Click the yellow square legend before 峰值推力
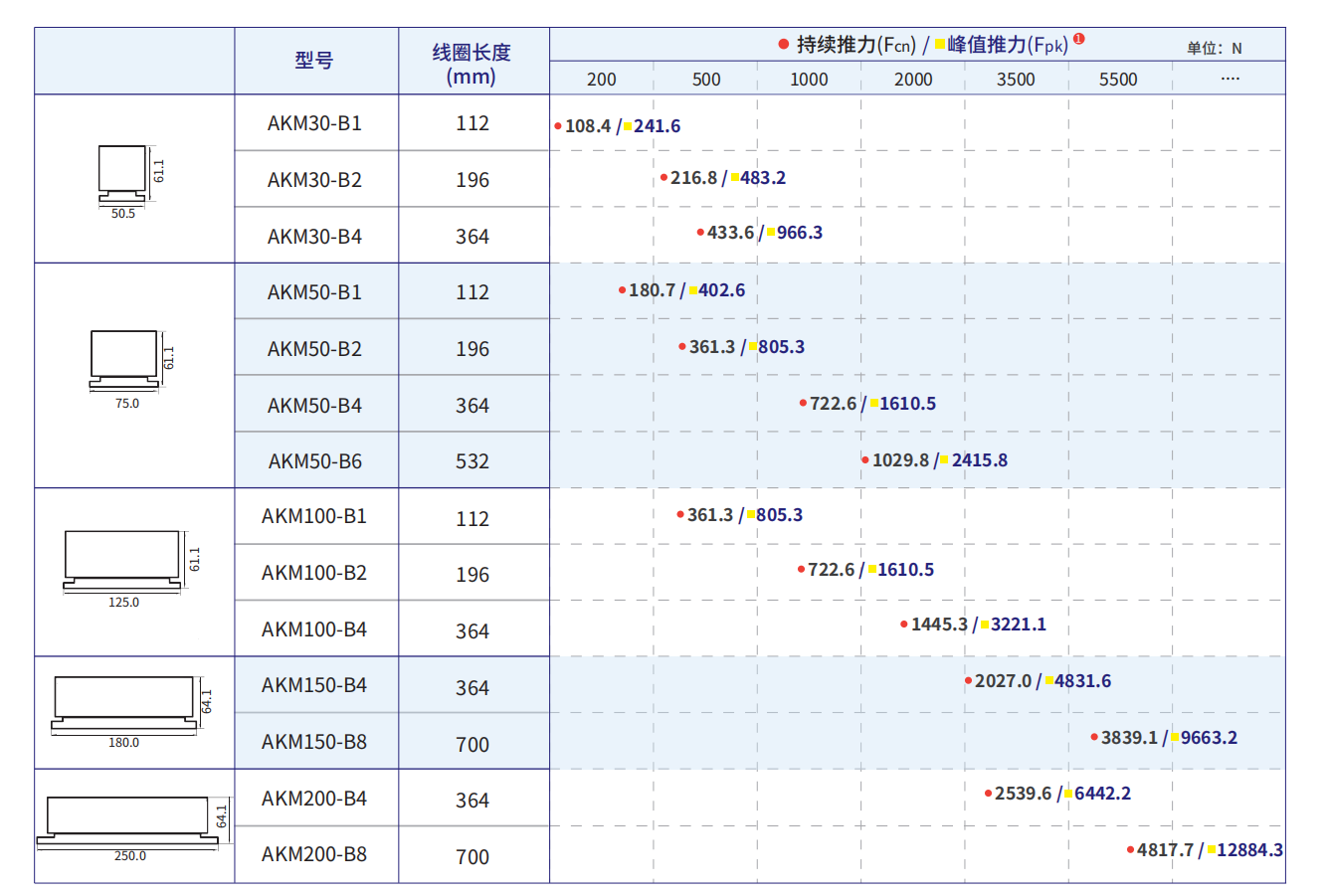This screenshot has width=1327, height=896. click(x=939, y=45)
